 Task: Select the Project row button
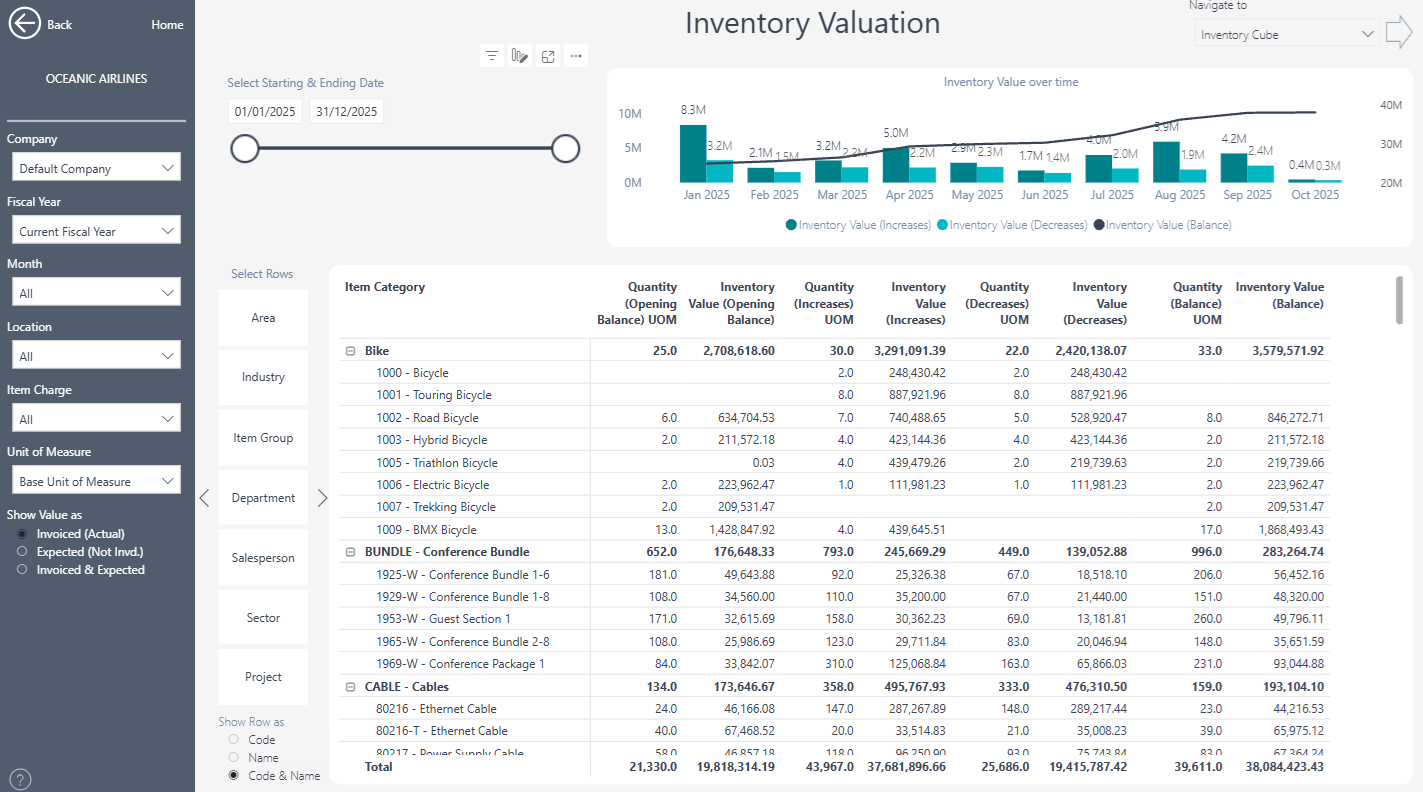263,677
